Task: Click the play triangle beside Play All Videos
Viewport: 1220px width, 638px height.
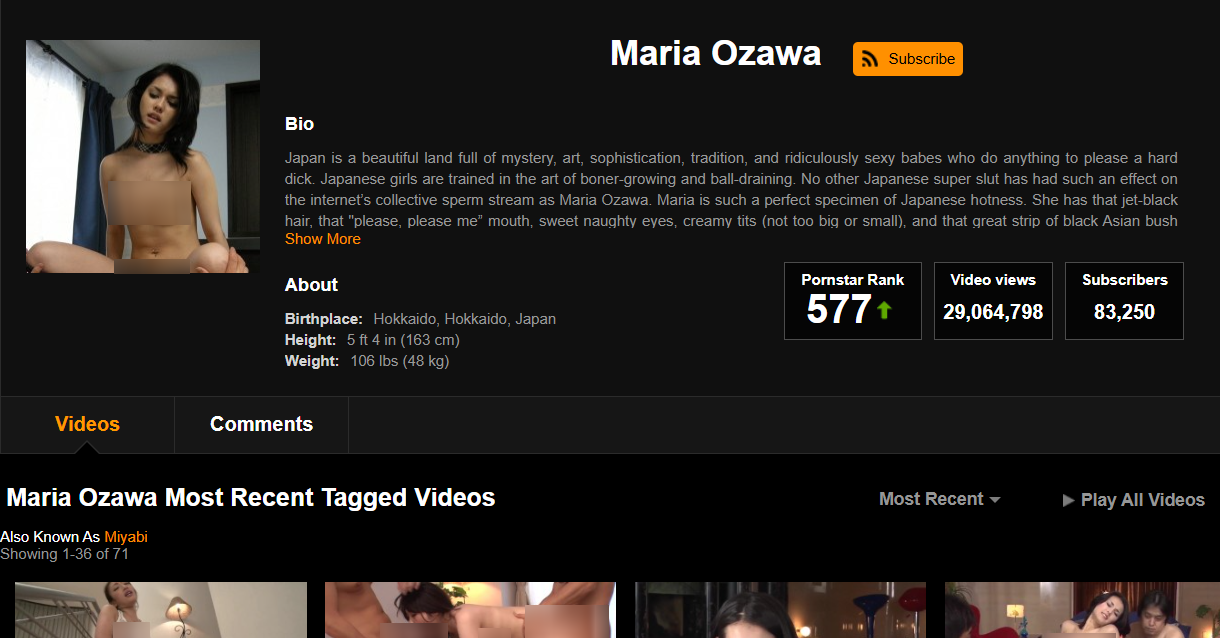Action: point(1068,500)
